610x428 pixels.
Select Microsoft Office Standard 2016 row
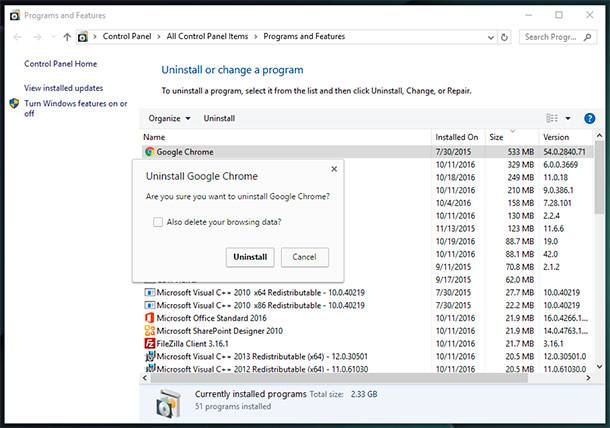click(x=368, y=318)
